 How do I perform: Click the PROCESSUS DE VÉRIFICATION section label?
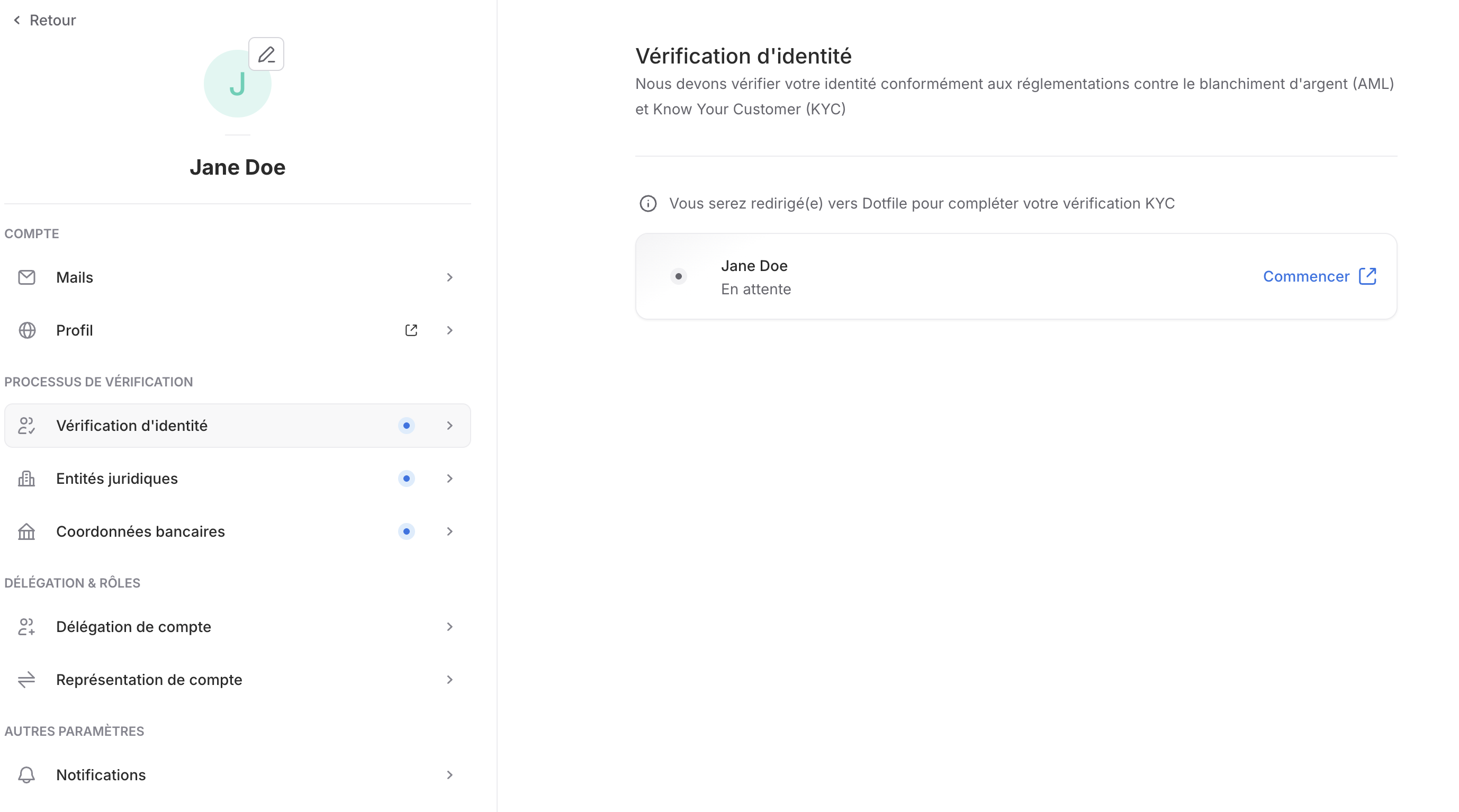click(x=98, y=382)
